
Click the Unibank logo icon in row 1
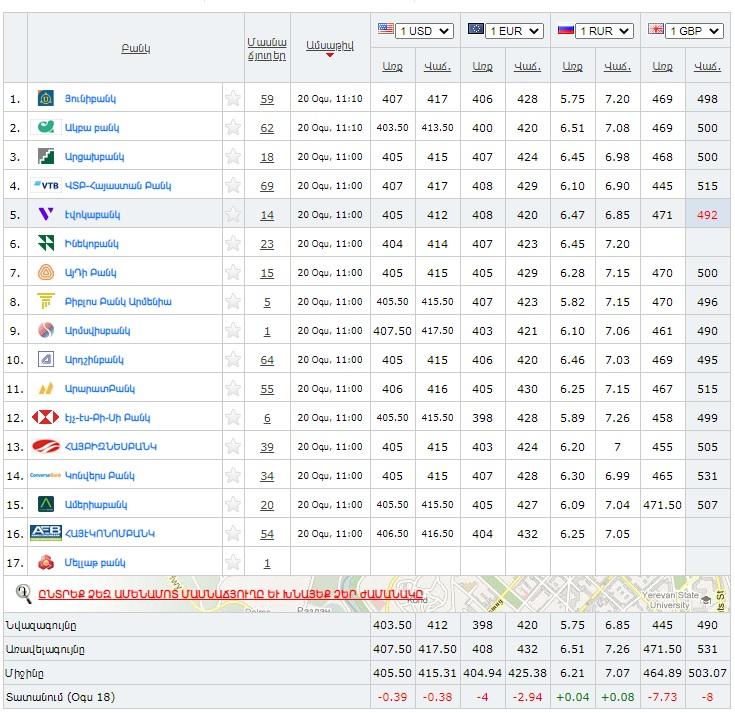(x=46, y=98)
